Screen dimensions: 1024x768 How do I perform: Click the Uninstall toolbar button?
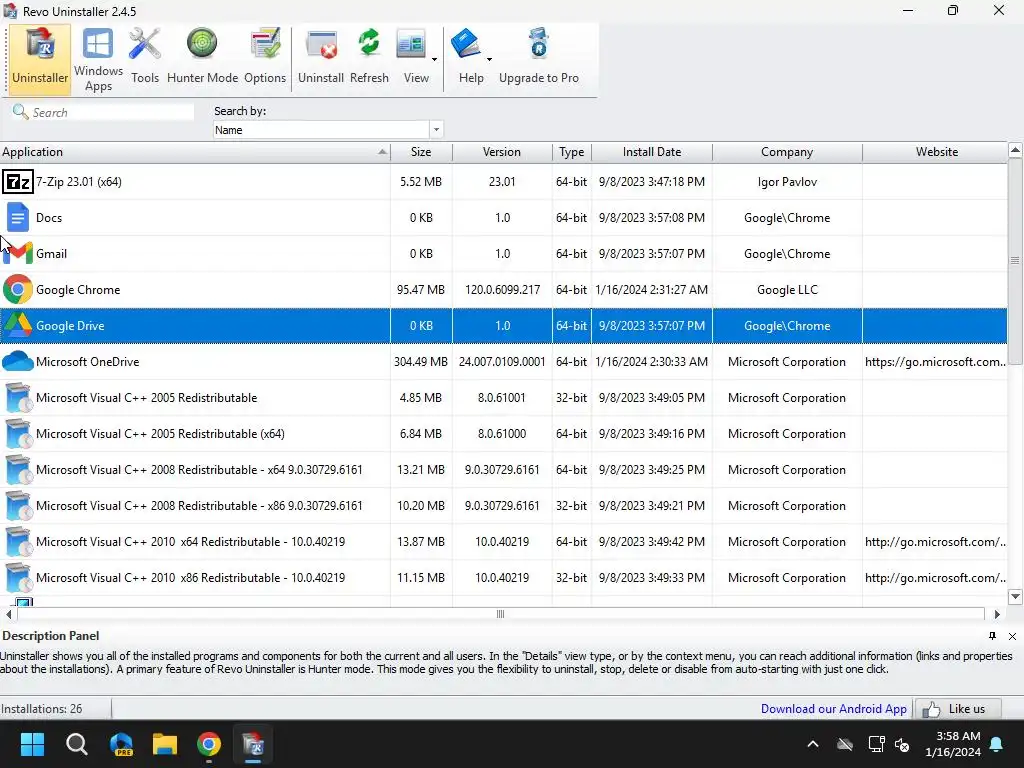[321, 58]
